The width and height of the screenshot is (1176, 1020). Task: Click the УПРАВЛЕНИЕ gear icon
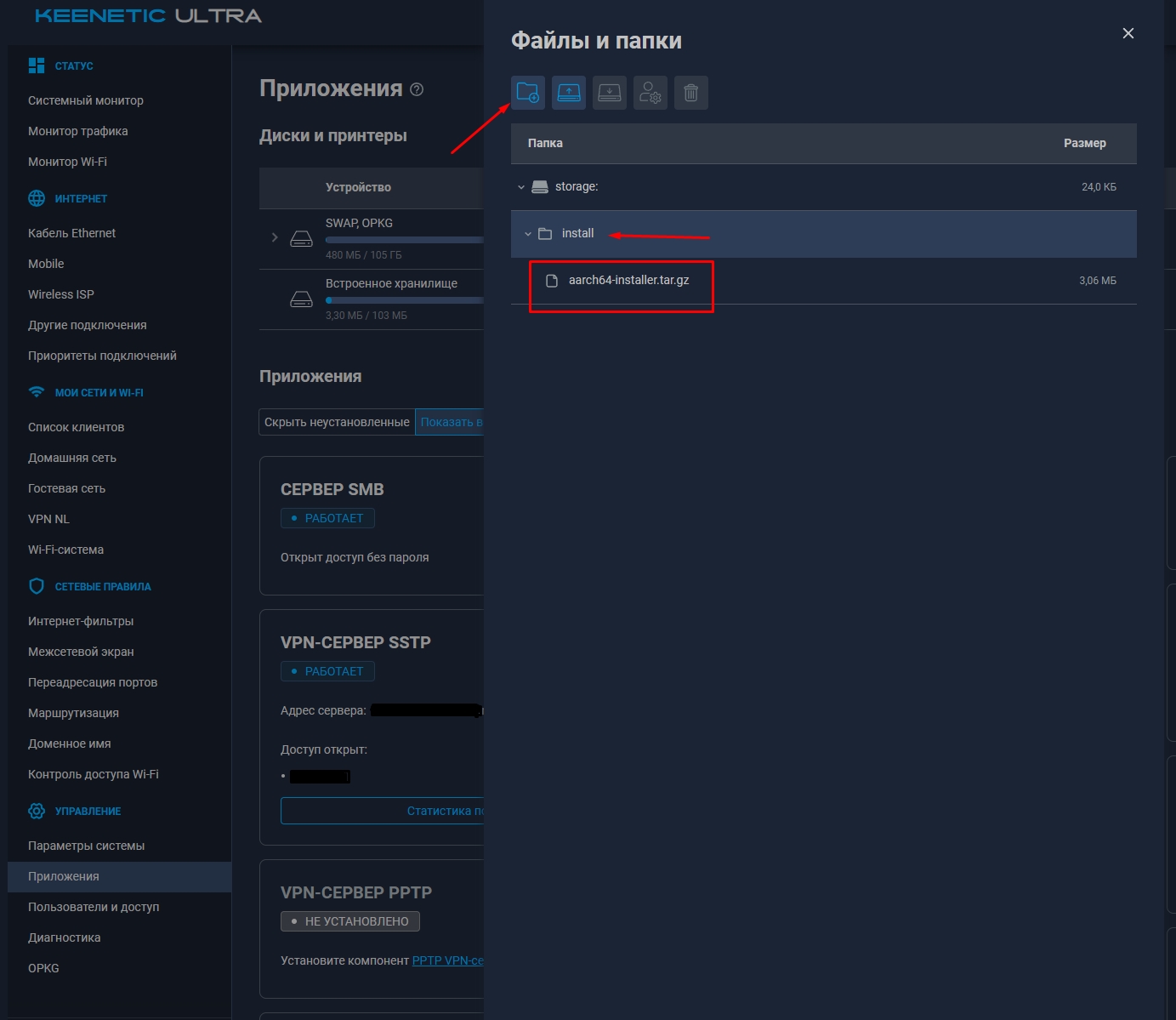[x=36, y=811]
